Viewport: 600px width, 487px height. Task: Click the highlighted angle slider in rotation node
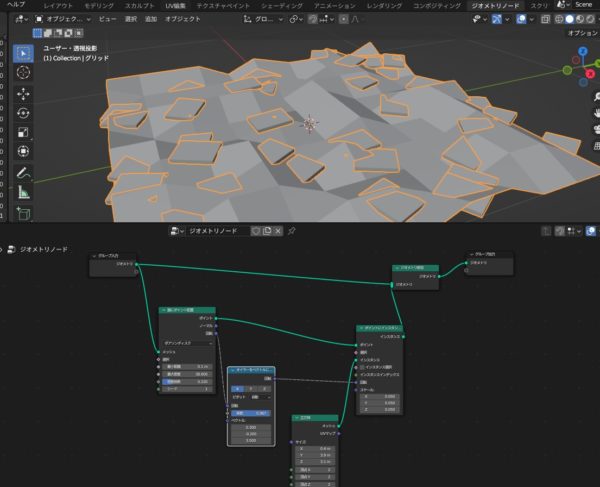pos(251,413)
